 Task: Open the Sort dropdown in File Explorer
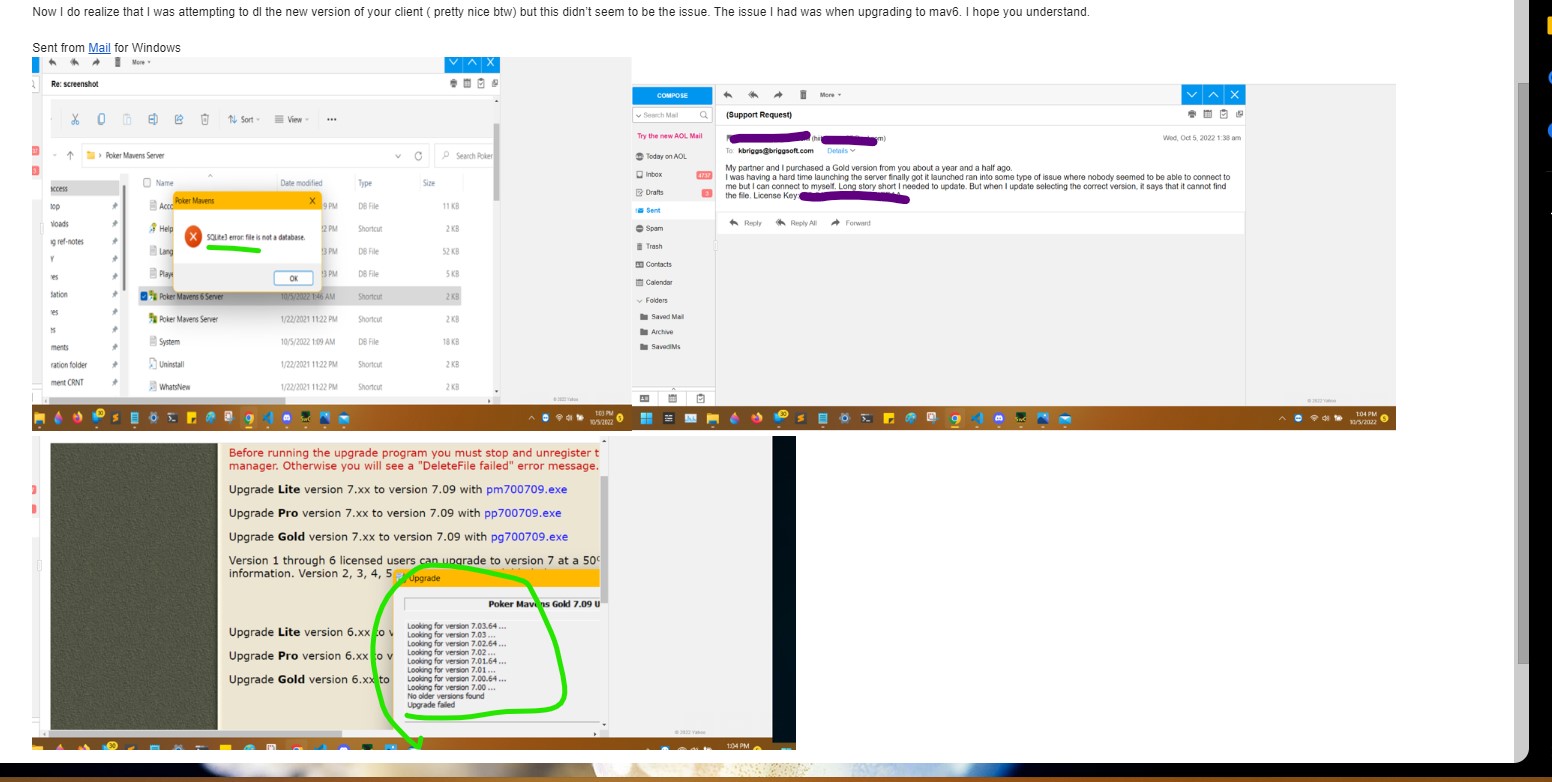pos(244,119)
